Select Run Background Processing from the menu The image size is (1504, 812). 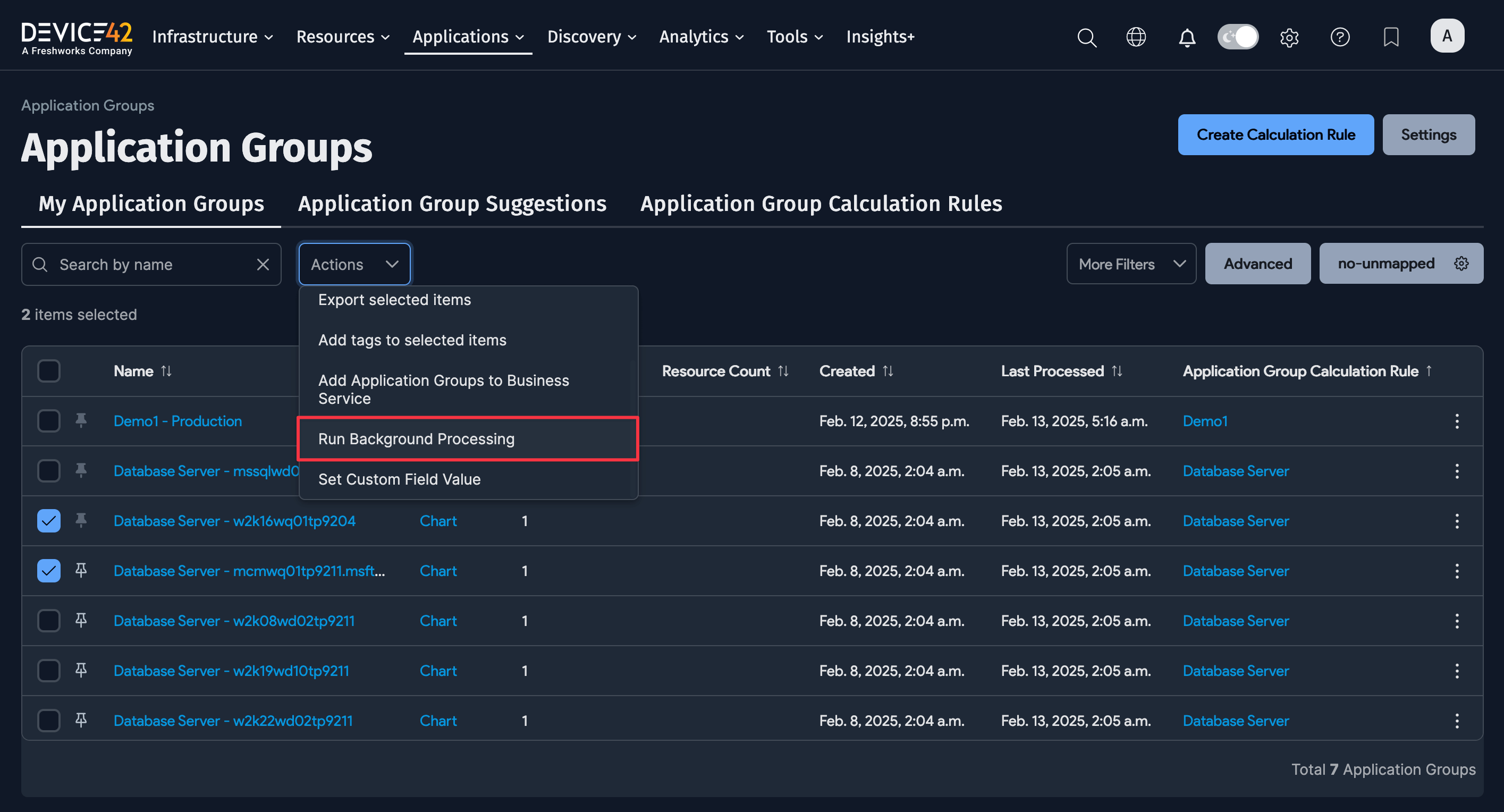[416, 438]
